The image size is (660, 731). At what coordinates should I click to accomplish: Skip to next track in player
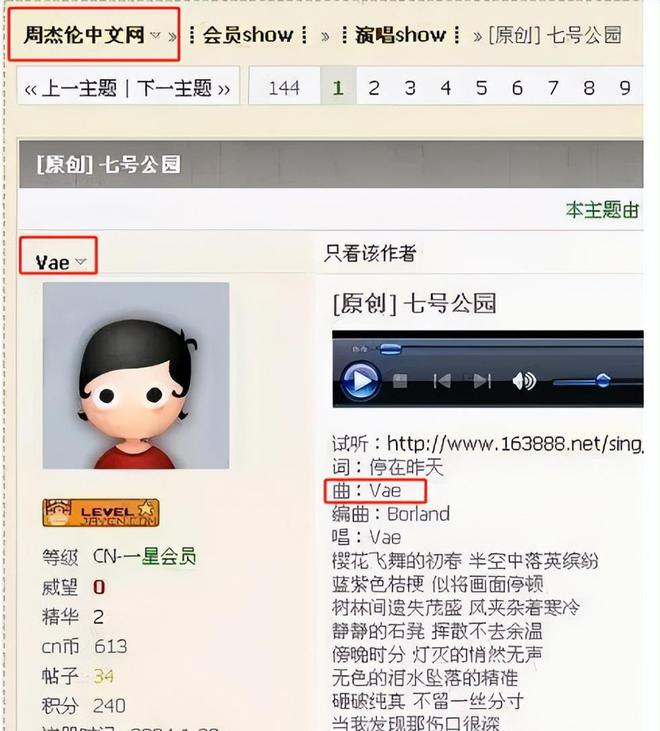tap(482, 381)
